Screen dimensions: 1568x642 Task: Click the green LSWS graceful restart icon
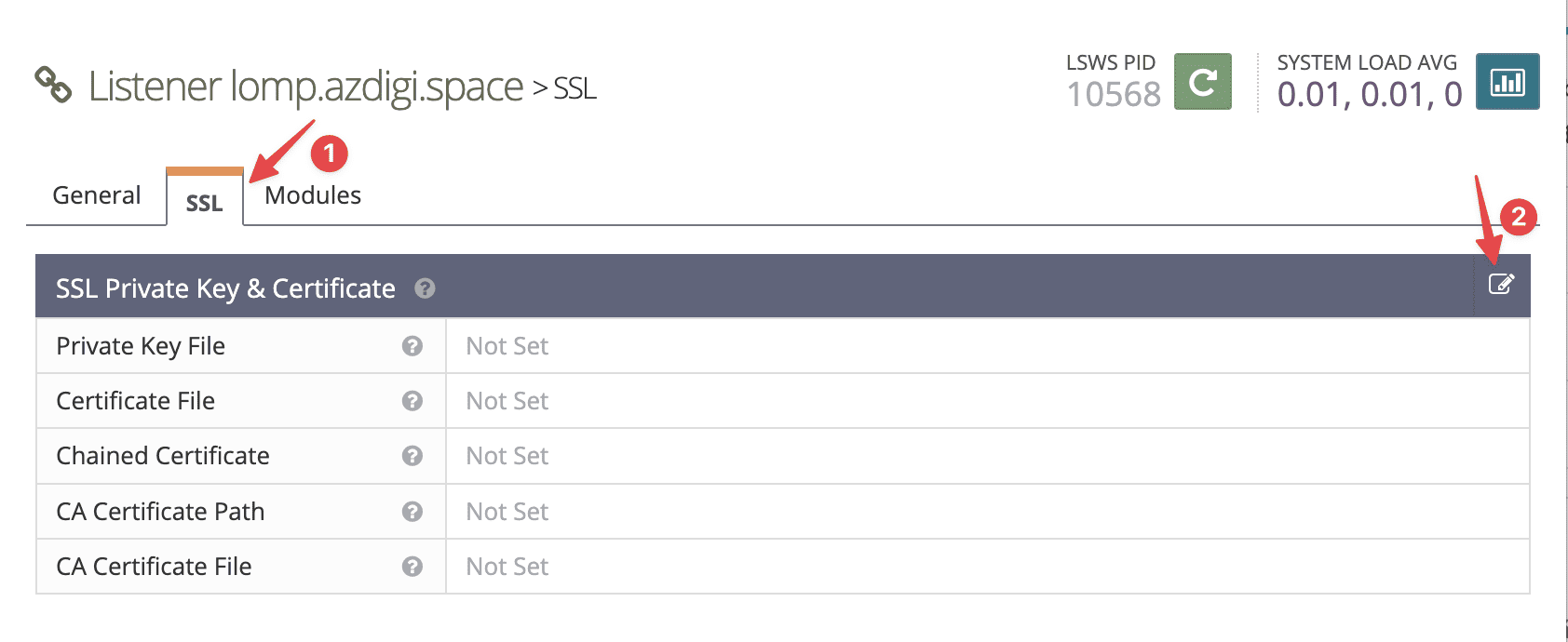(x=1202, y=82)
